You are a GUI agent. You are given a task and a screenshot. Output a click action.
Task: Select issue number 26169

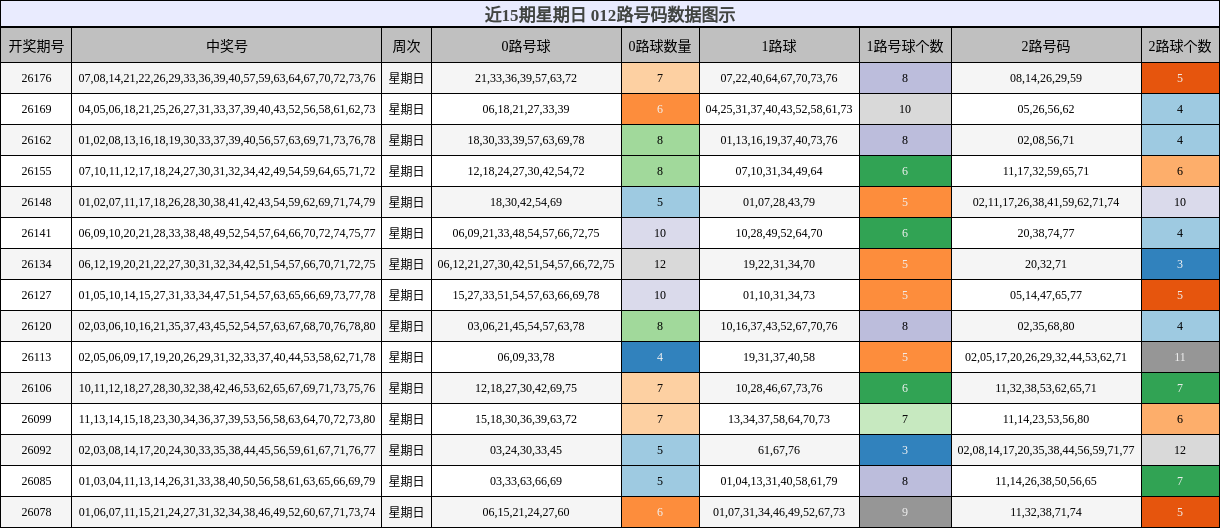coord(36,109)
